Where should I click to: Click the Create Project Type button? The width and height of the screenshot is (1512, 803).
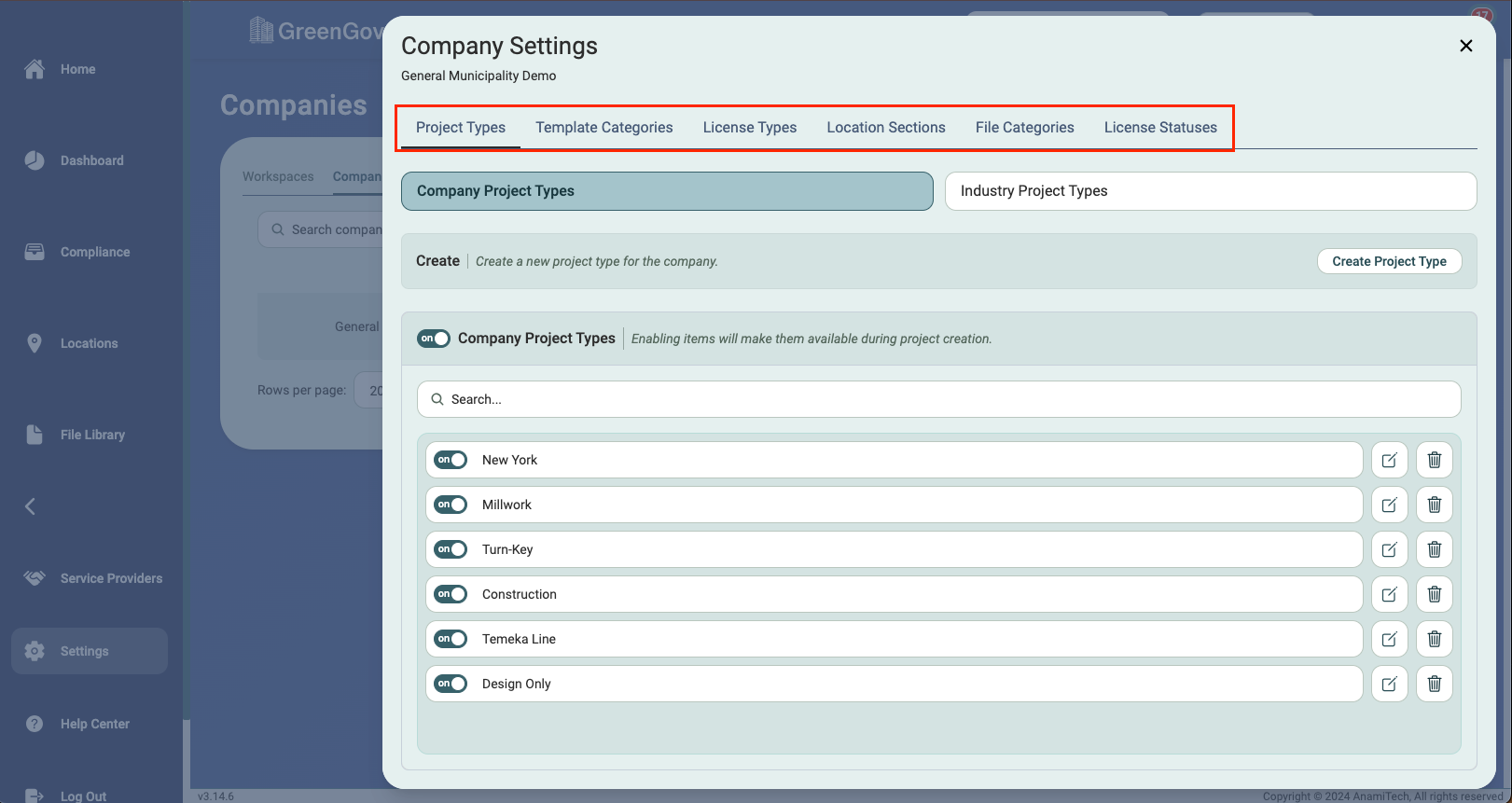point(1389,261)
